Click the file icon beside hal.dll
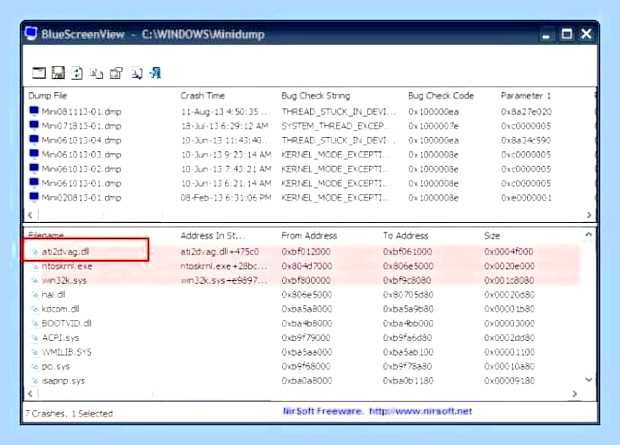Screen dimensions: 620x445 coord(35,295)
